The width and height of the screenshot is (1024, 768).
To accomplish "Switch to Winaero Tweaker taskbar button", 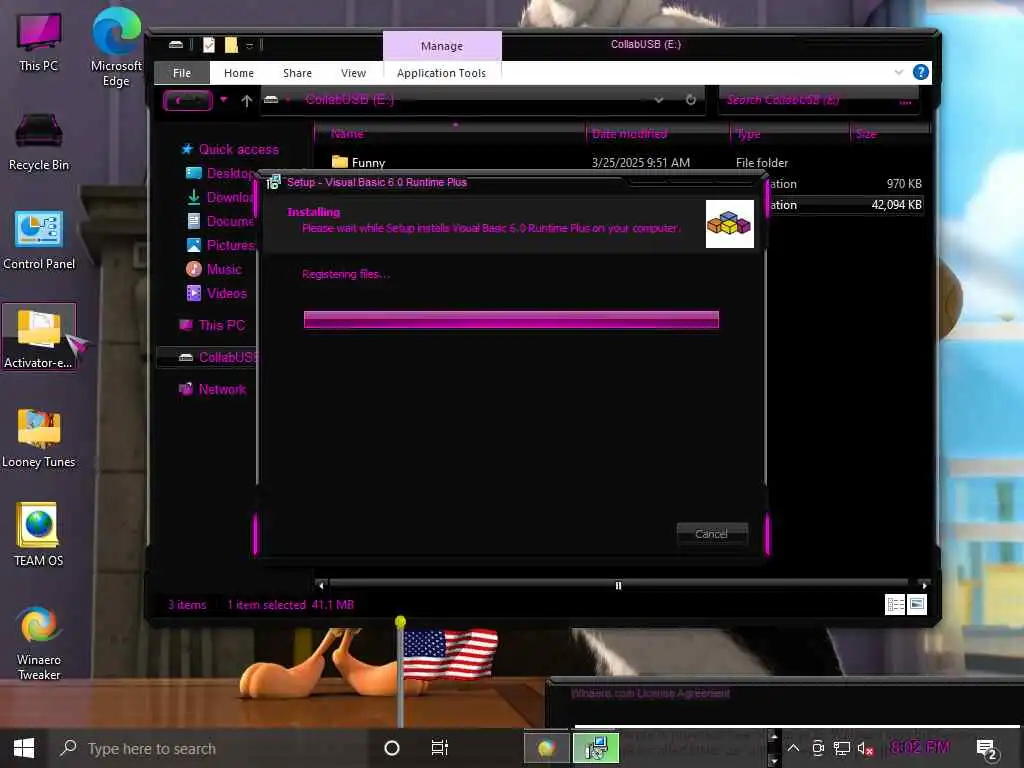I will pyautogui.click(x=547, y=748).
